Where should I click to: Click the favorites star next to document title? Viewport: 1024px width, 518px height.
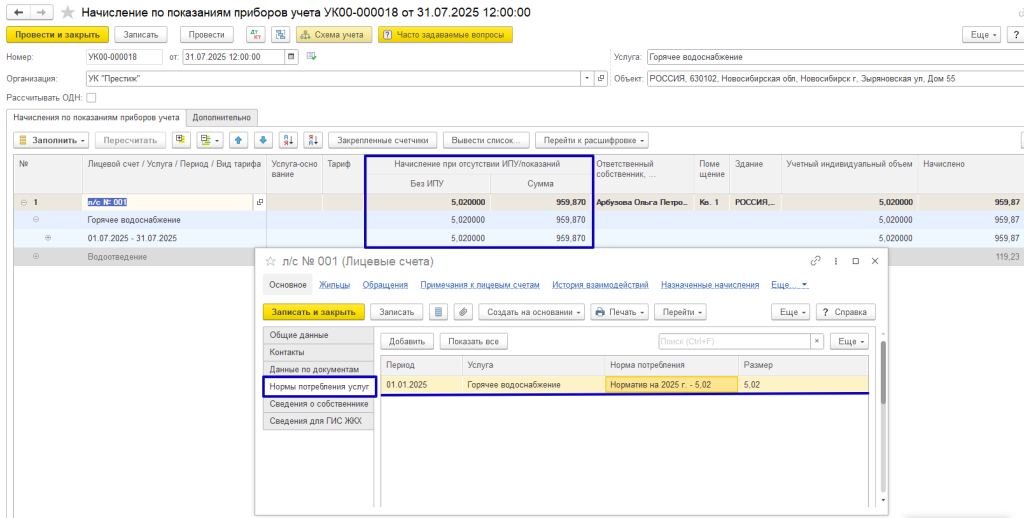tap(68, 12)
